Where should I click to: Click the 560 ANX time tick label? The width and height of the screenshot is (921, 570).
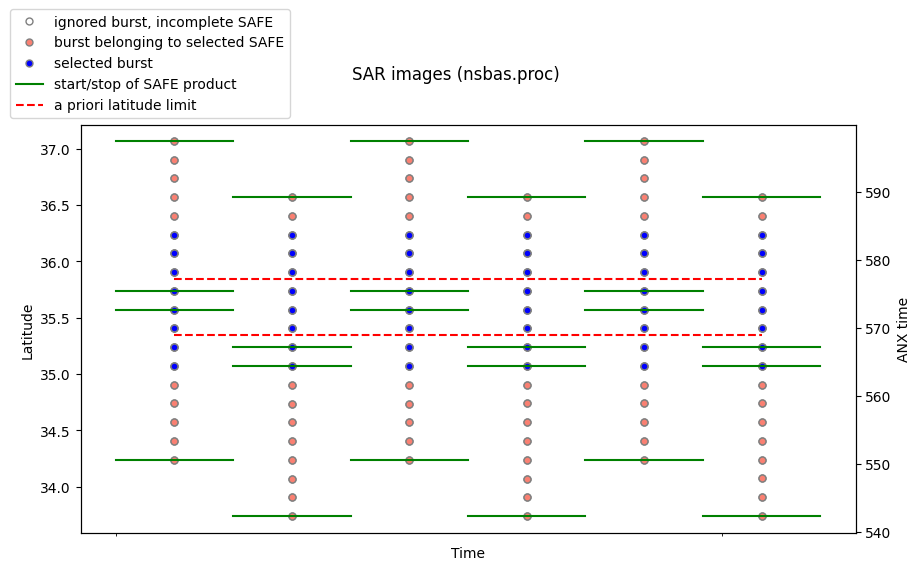(877, 397)
